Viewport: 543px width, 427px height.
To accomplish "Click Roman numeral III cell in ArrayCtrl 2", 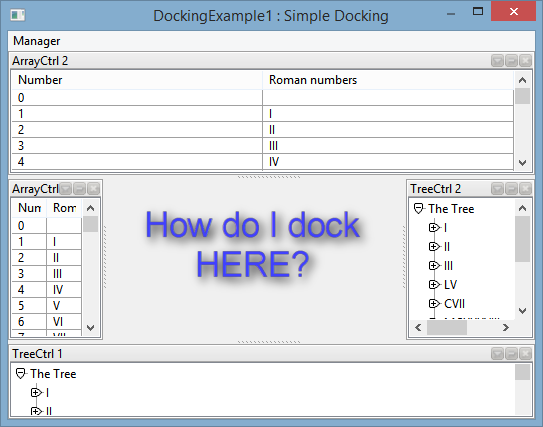I will click(388, 145).
